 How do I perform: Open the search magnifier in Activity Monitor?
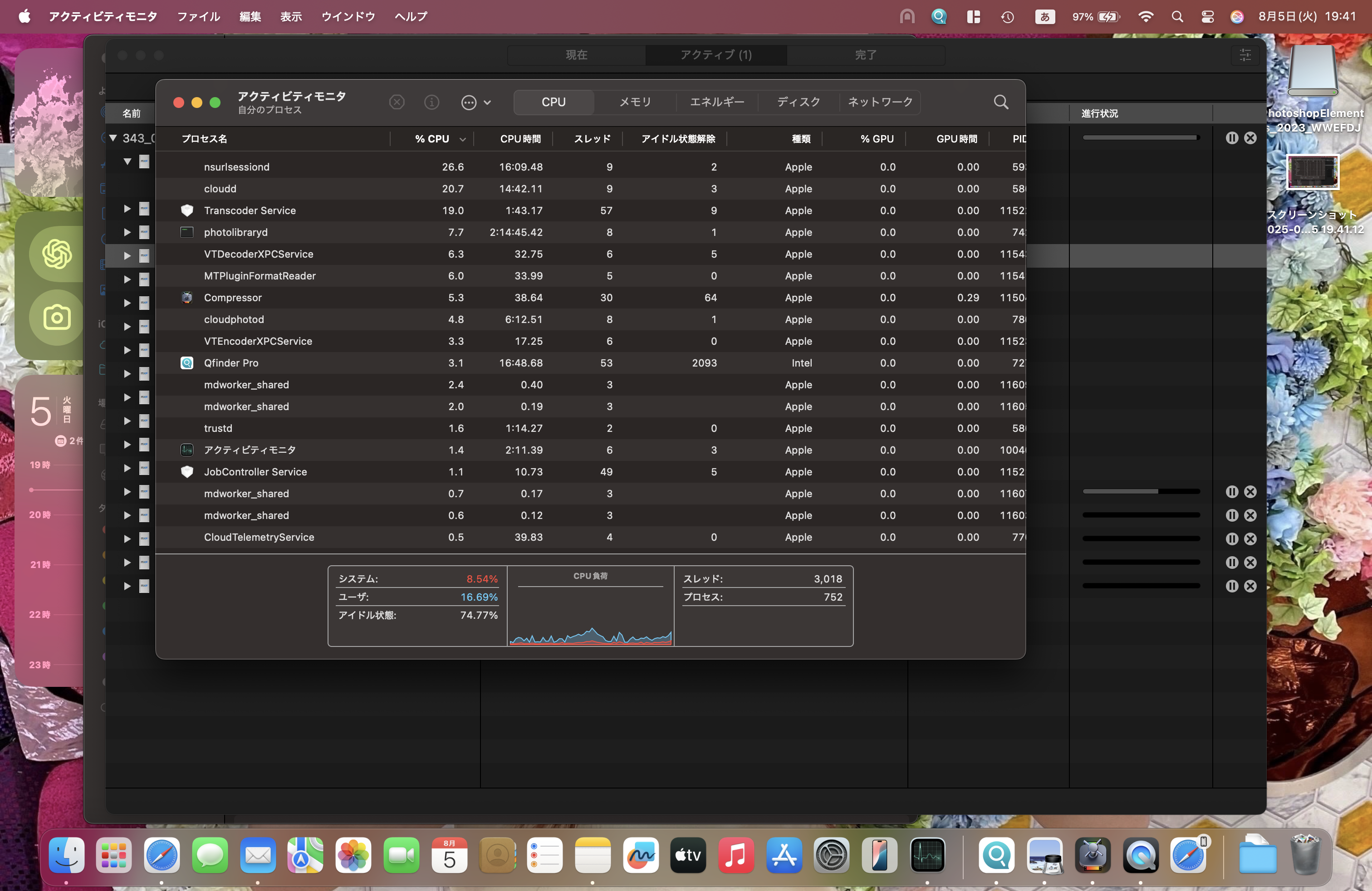pyautogui.click(x=1001, y=102)
